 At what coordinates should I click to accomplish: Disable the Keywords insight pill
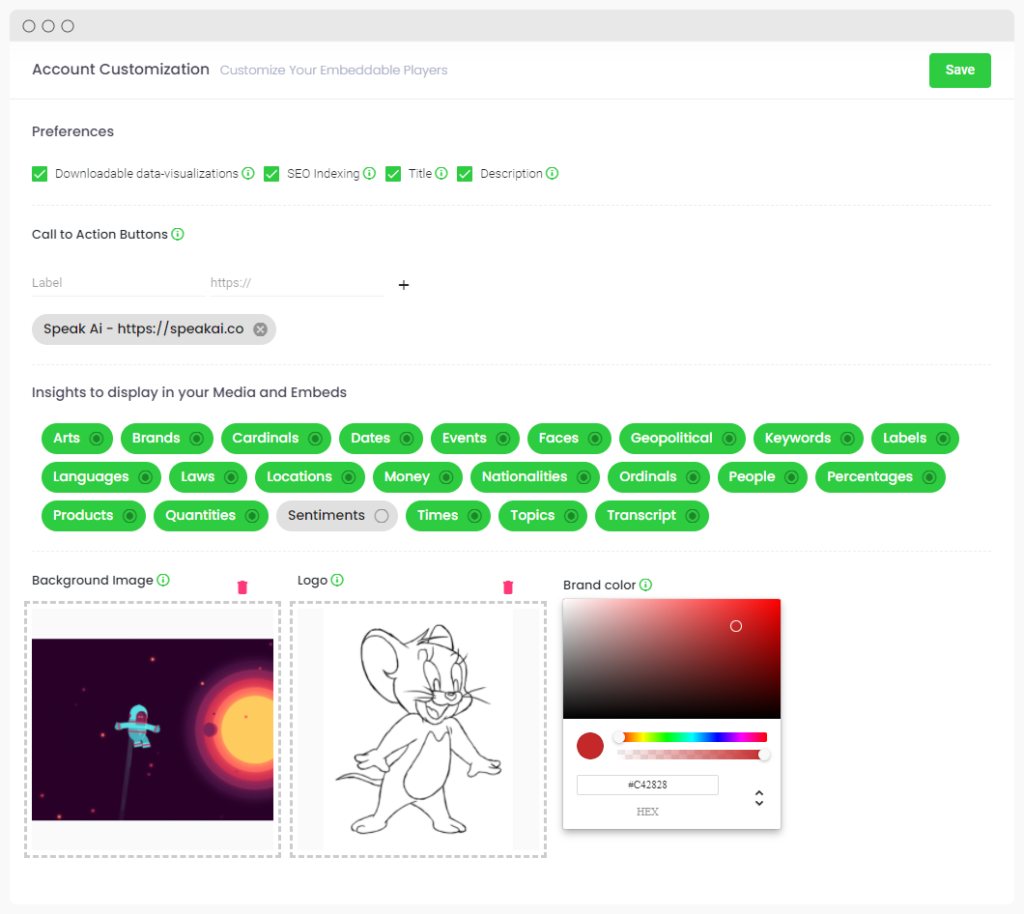[x=846, y=438]
